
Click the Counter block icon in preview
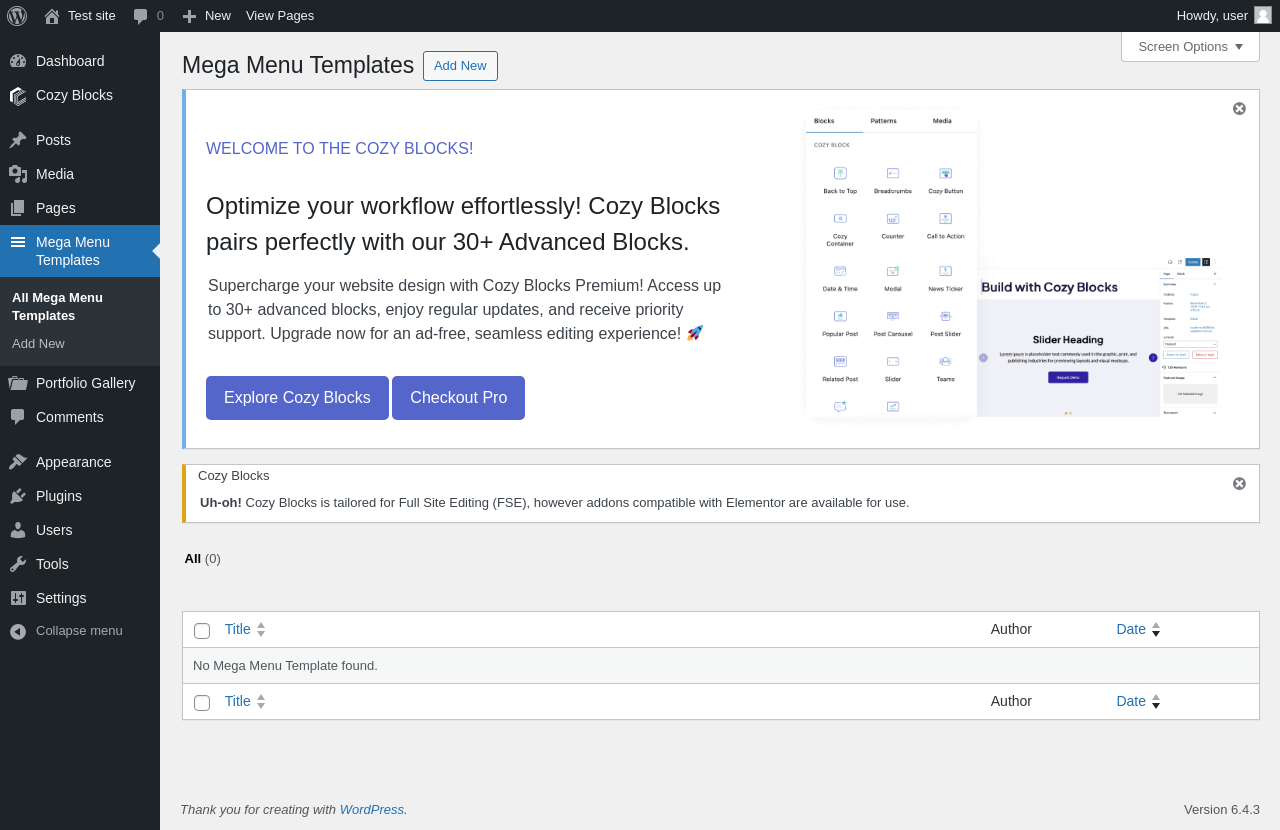click(893, 219)
